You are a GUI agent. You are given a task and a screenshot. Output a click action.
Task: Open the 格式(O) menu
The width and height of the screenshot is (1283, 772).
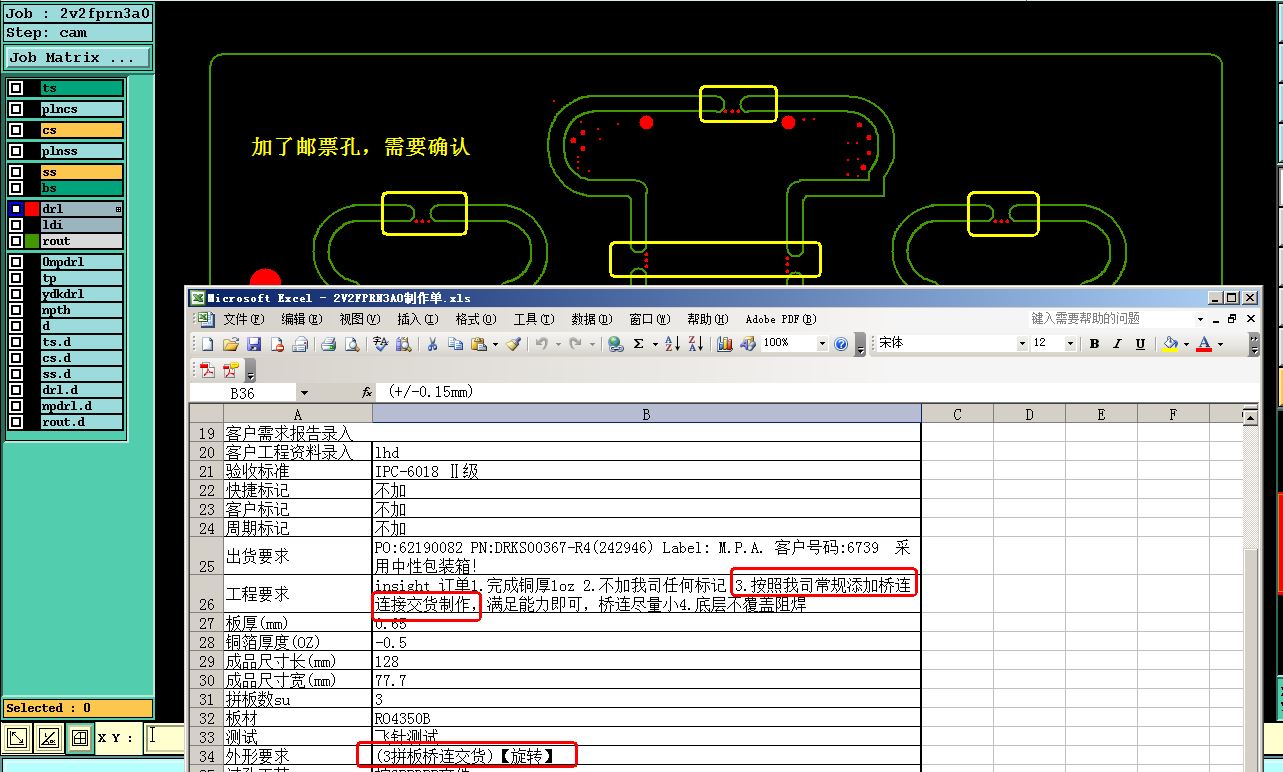click(475, 319)
